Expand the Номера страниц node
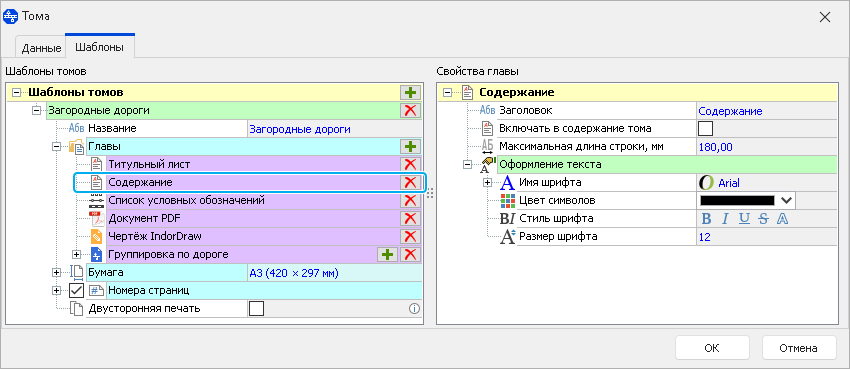Image resolution: width=850 pixels, height=369 pixels. (x=56, y=291)
